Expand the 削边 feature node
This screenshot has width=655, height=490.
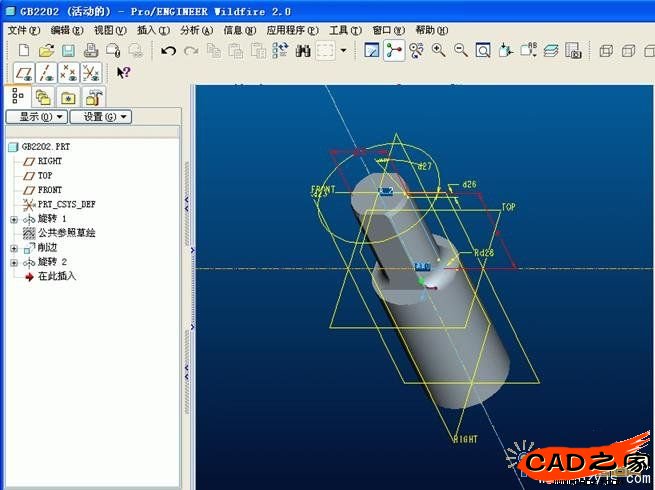tap(13, 248)
